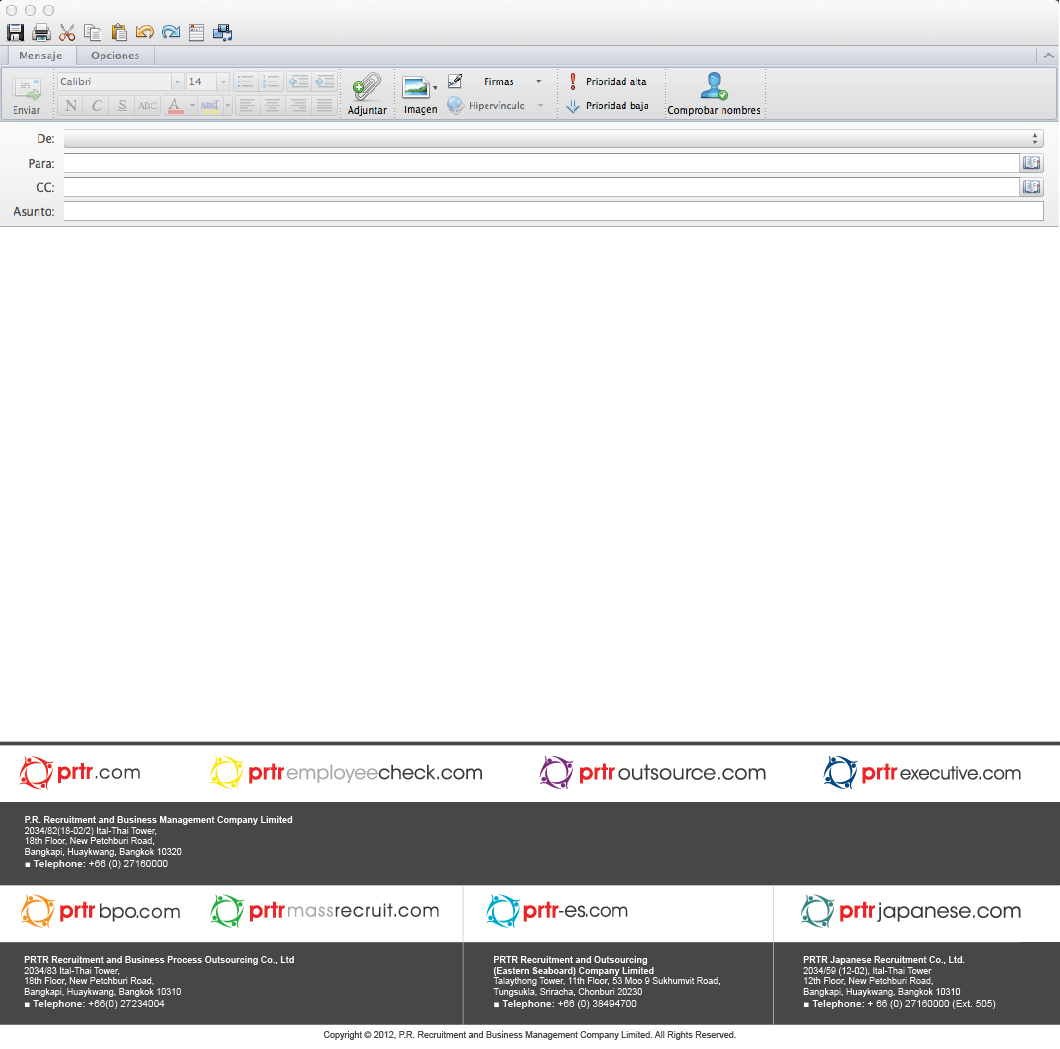The image size is (1060, 1049).
Task: Click into the Asunto subject field
Action: point(553,211)
